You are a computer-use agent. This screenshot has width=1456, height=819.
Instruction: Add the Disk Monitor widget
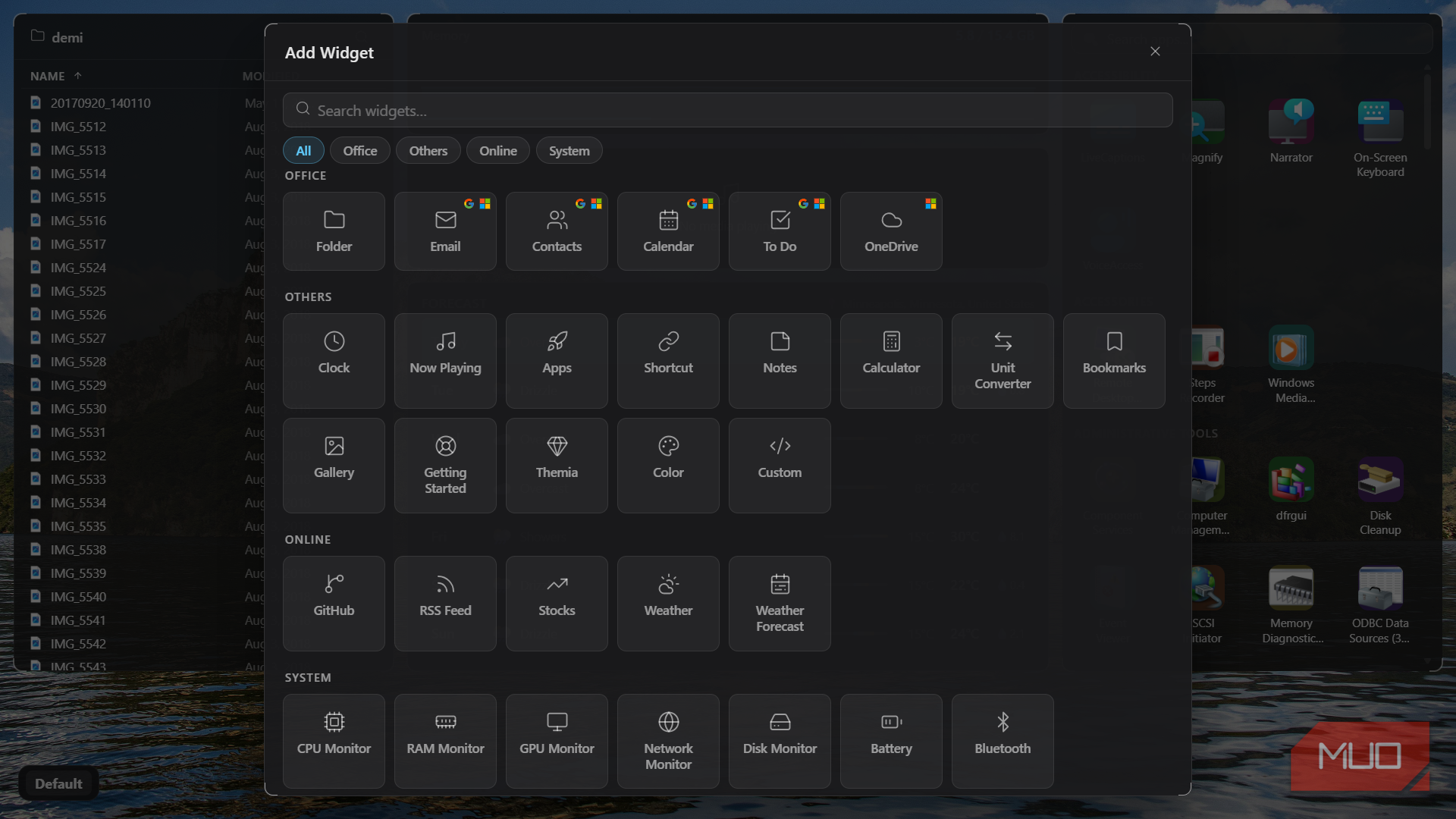click(780, 742)
